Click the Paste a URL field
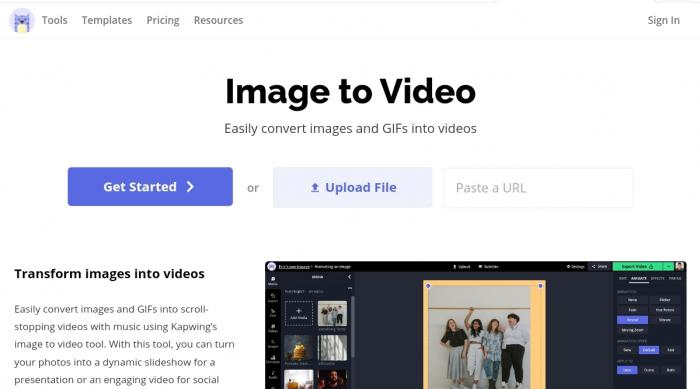This screenshot has height=389, width=700. coord(538,188)
